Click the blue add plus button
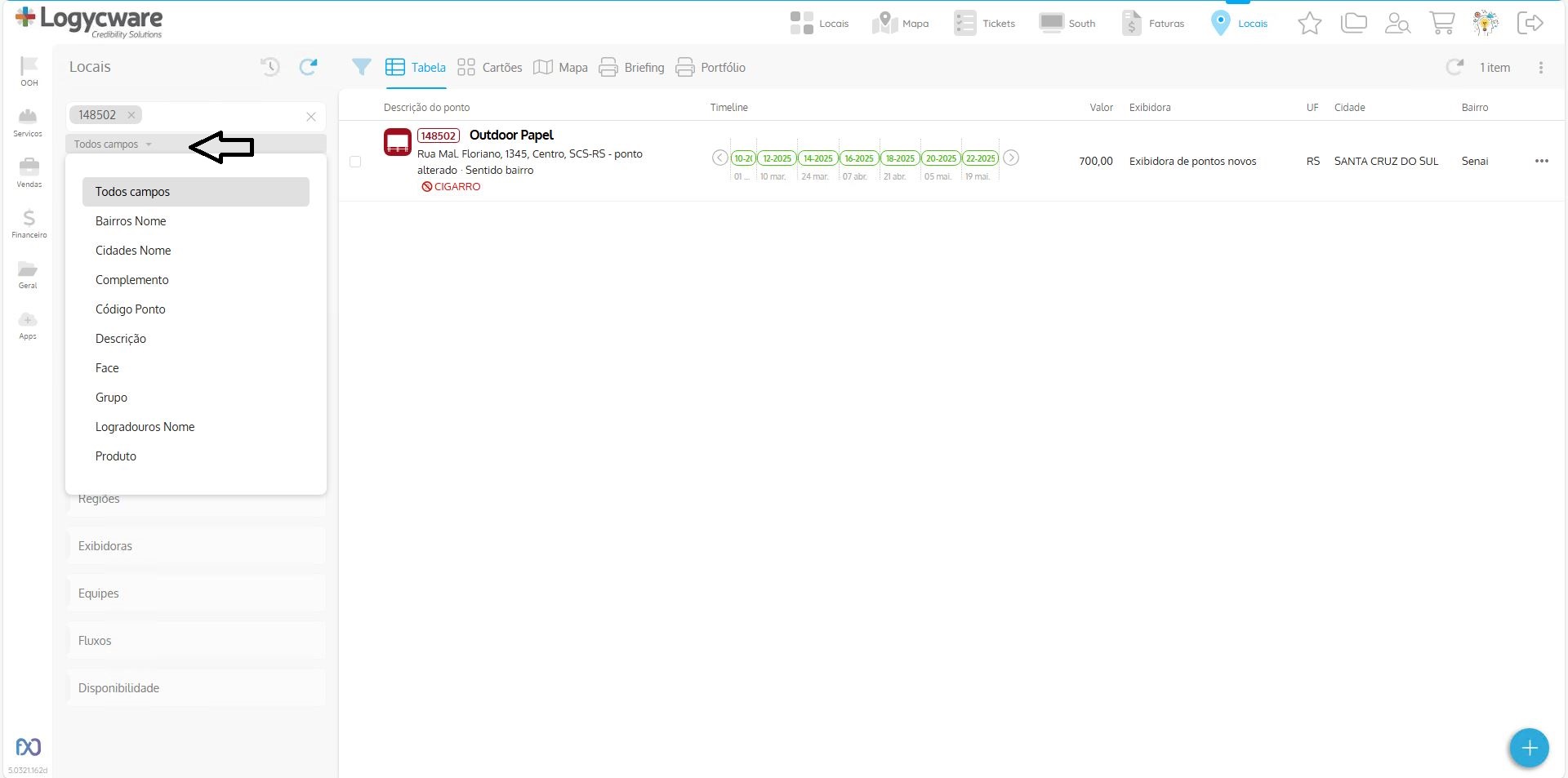This screenshot has width=1568, height=778. (x=1529, y=748)
